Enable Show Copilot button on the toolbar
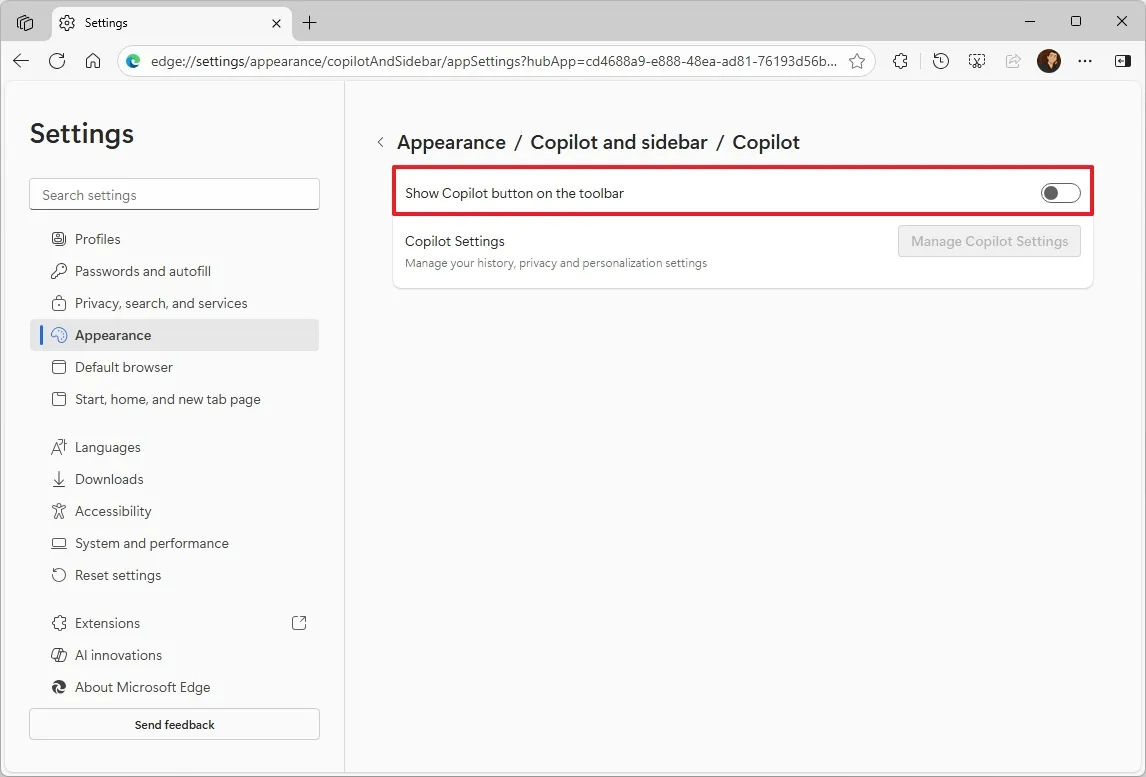 click(x=1060, y=192)
